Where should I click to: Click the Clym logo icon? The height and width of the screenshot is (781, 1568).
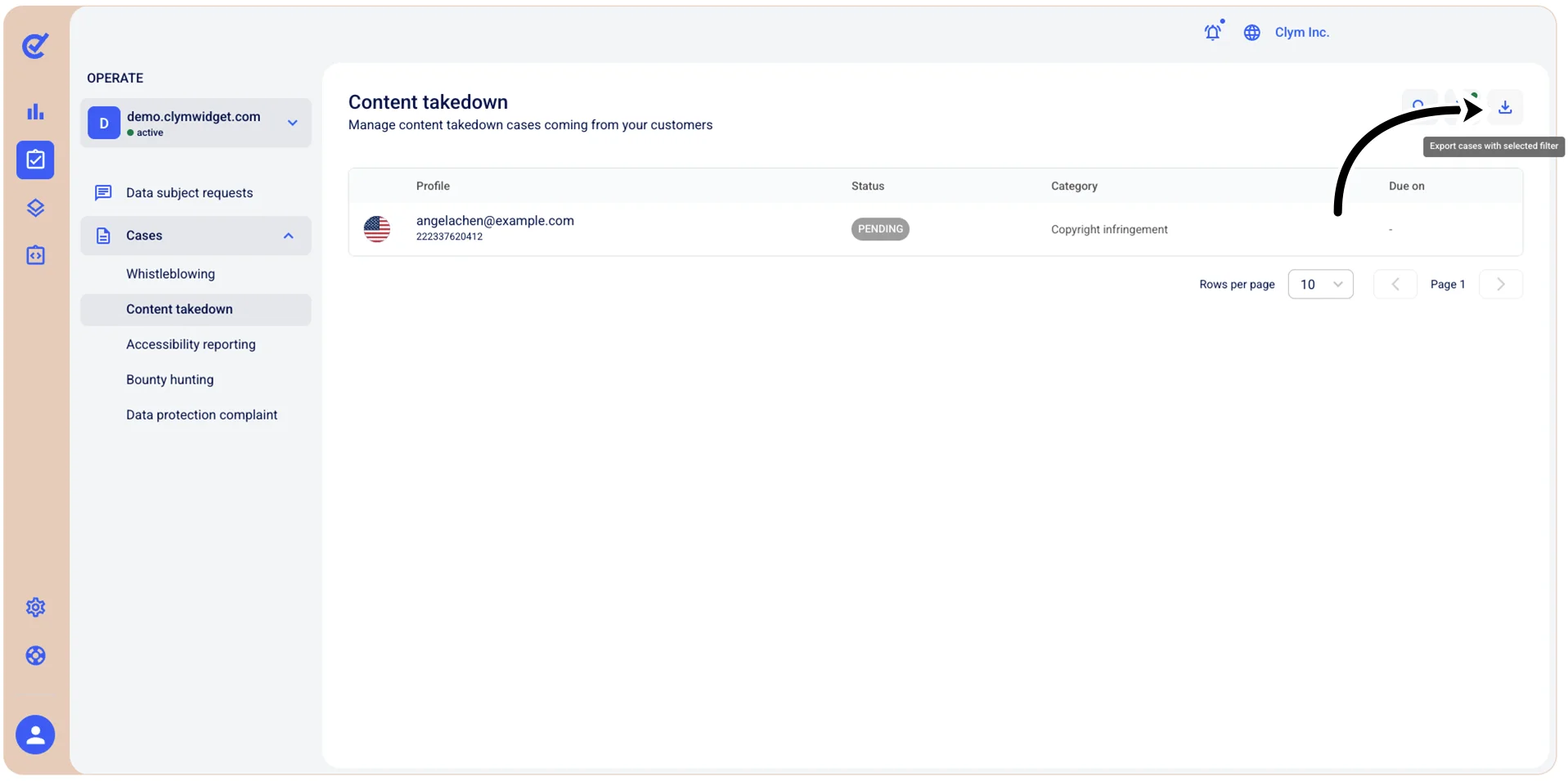click(x=35, y=46)
